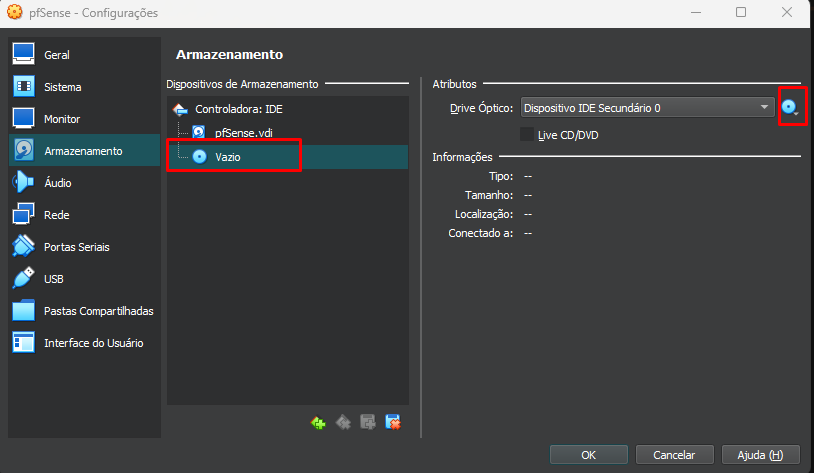The image size is (814, 473).
Task: Click the Interface do Usuário window icon
Action: click(x=23, y=343)
